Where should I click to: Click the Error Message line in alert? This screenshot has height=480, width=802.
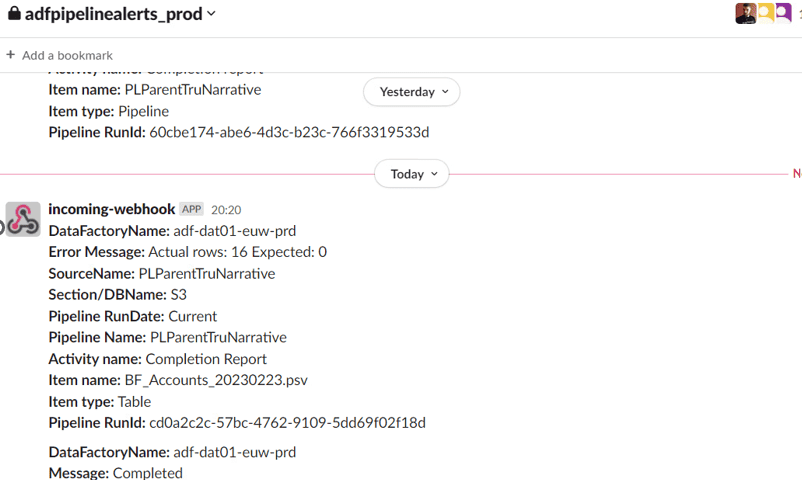tap(187, 252)
